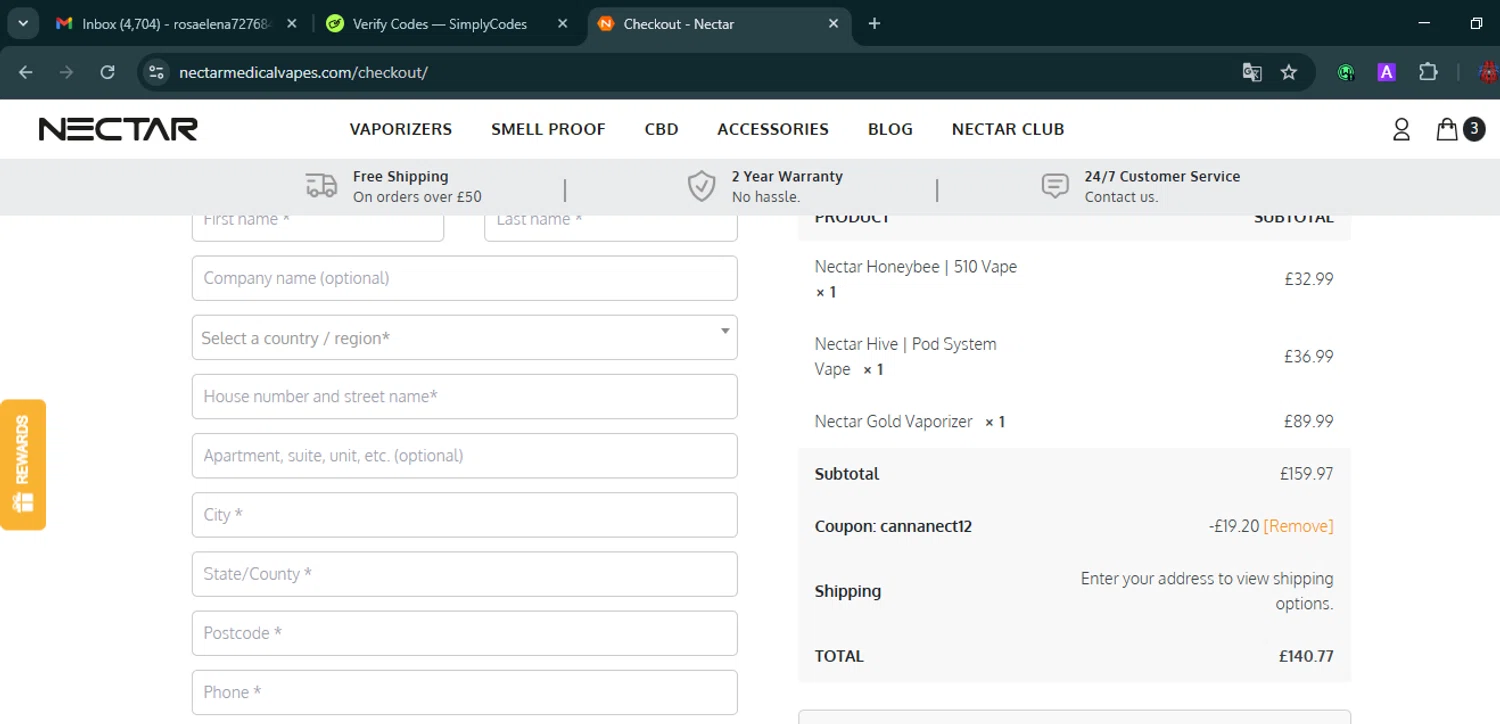Go forward to the next page
Image resolution: width=1500 pixels, height=724 pixels.
[67, 72]
